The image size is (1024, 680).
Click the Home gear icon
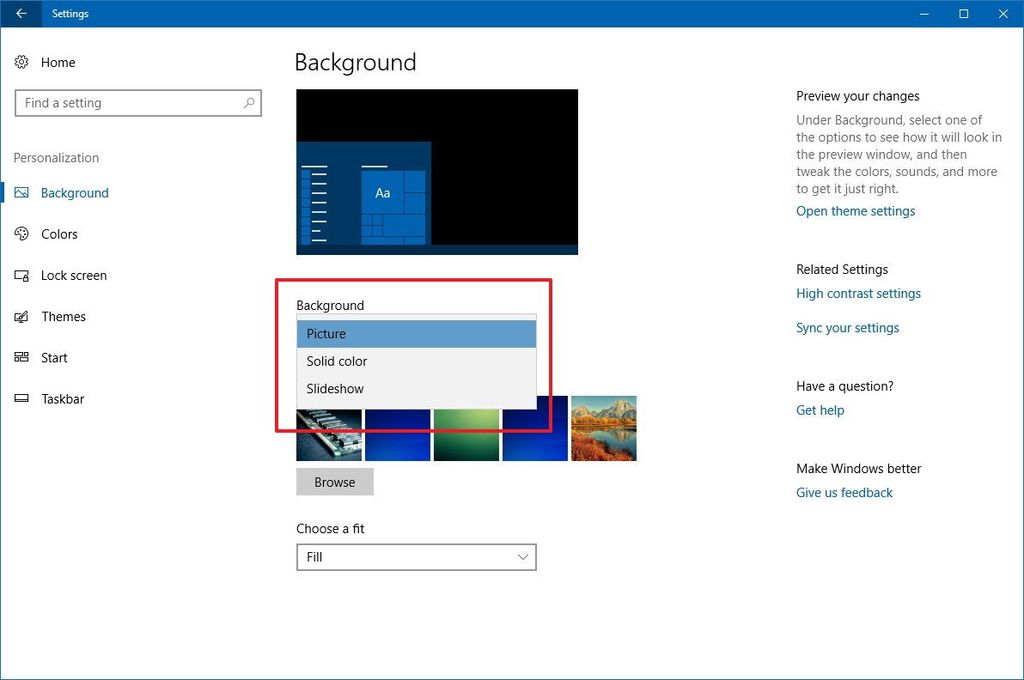tap(22, 62)
